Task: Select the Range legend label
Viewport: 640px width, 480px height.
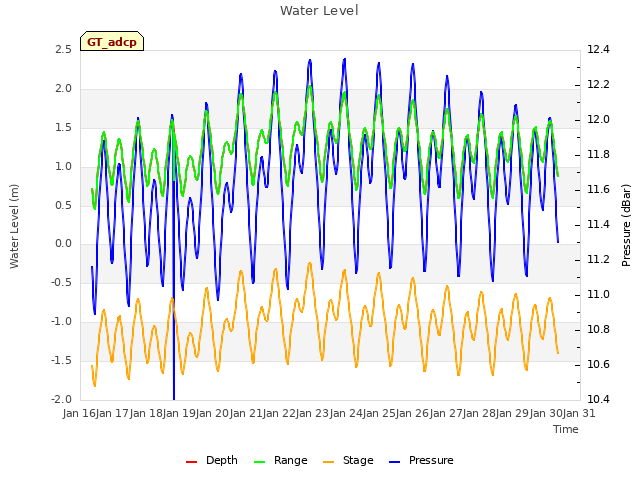Action: (x=291, y=460)
